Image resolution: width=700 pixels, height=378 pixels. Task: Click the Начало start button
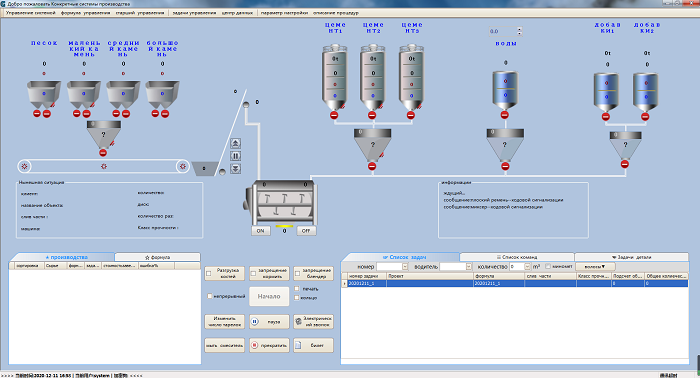click(269, 296)
